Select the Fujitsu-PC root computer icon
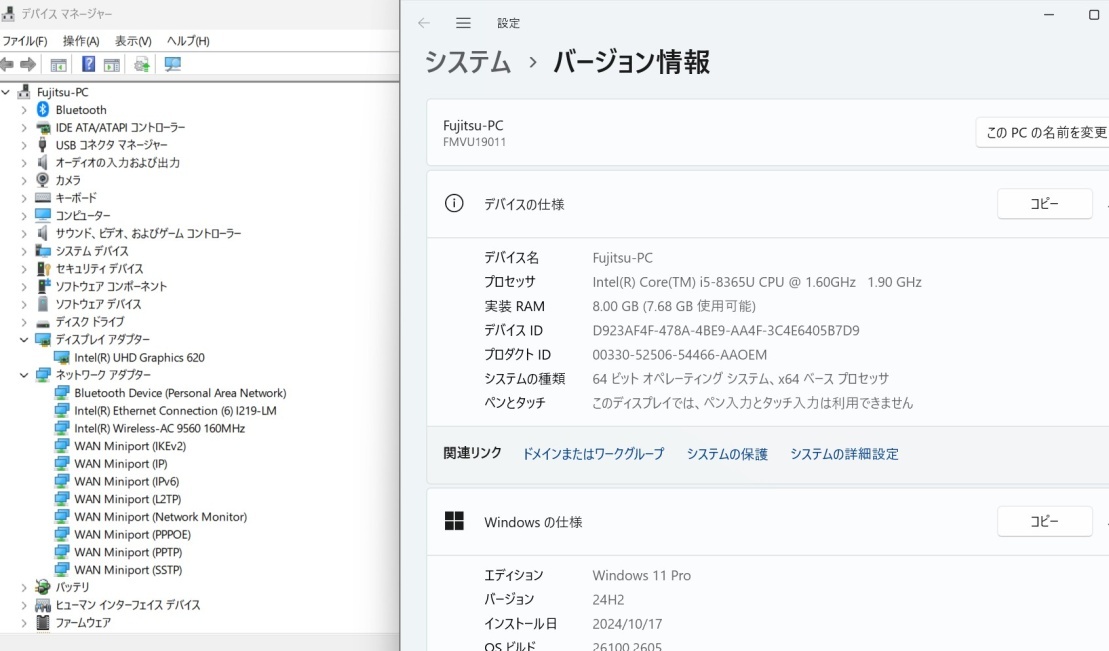 point(25,92)
